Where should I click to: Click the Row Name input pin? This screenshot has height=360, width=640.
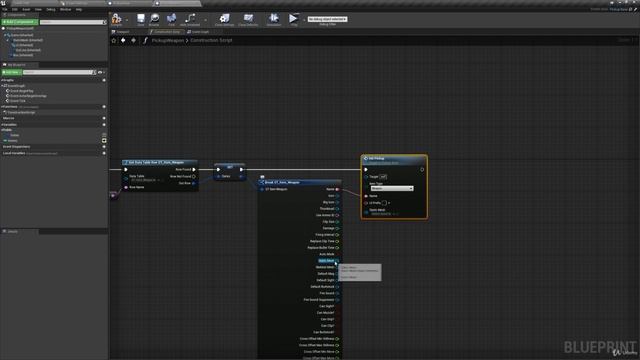click(x=126, y=187)
